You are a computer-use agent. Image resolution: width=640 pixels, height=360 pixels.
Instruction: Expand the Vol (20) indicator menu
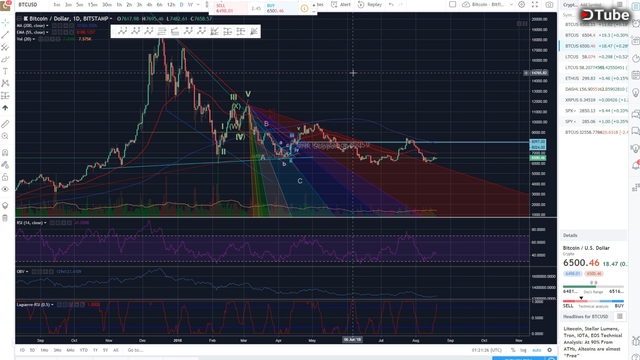tap(33, 39)
